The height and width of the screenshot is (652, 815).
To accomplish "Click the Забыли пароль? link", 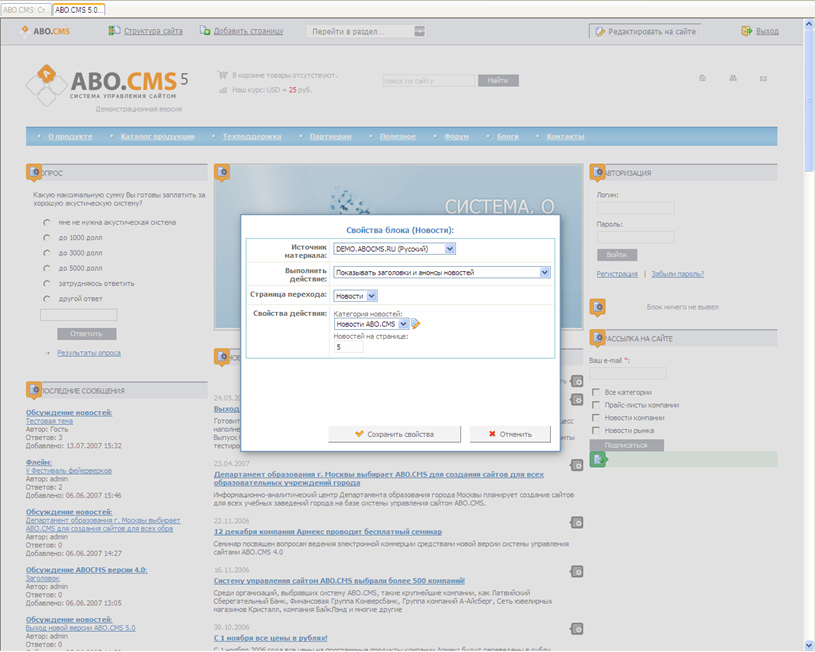I will coord(677,273).
